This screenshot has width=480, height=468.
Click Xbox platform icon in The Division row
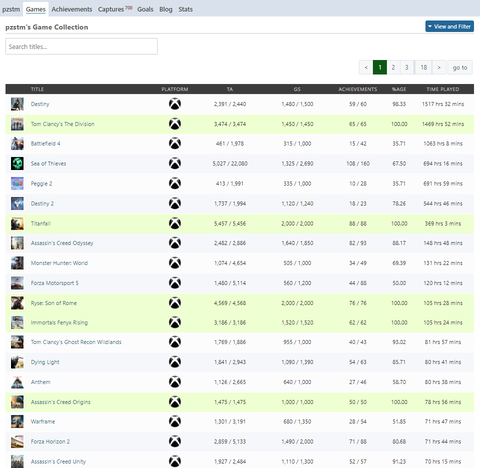(x=175, y=124)
